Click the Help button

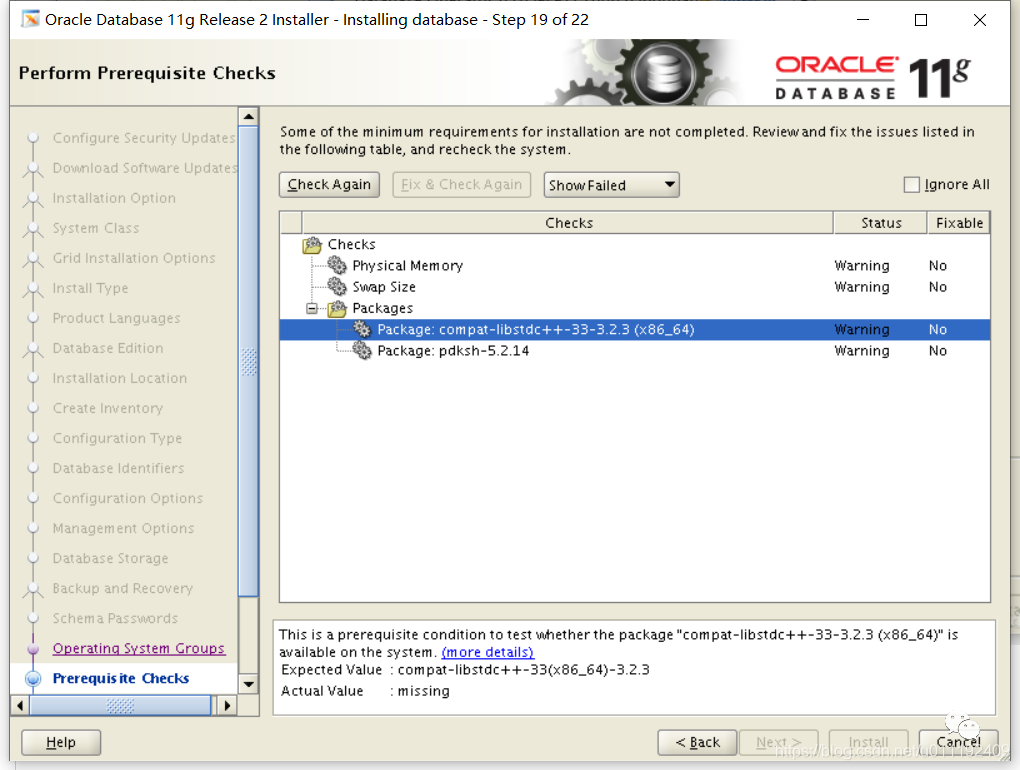(x=61, y=742)
